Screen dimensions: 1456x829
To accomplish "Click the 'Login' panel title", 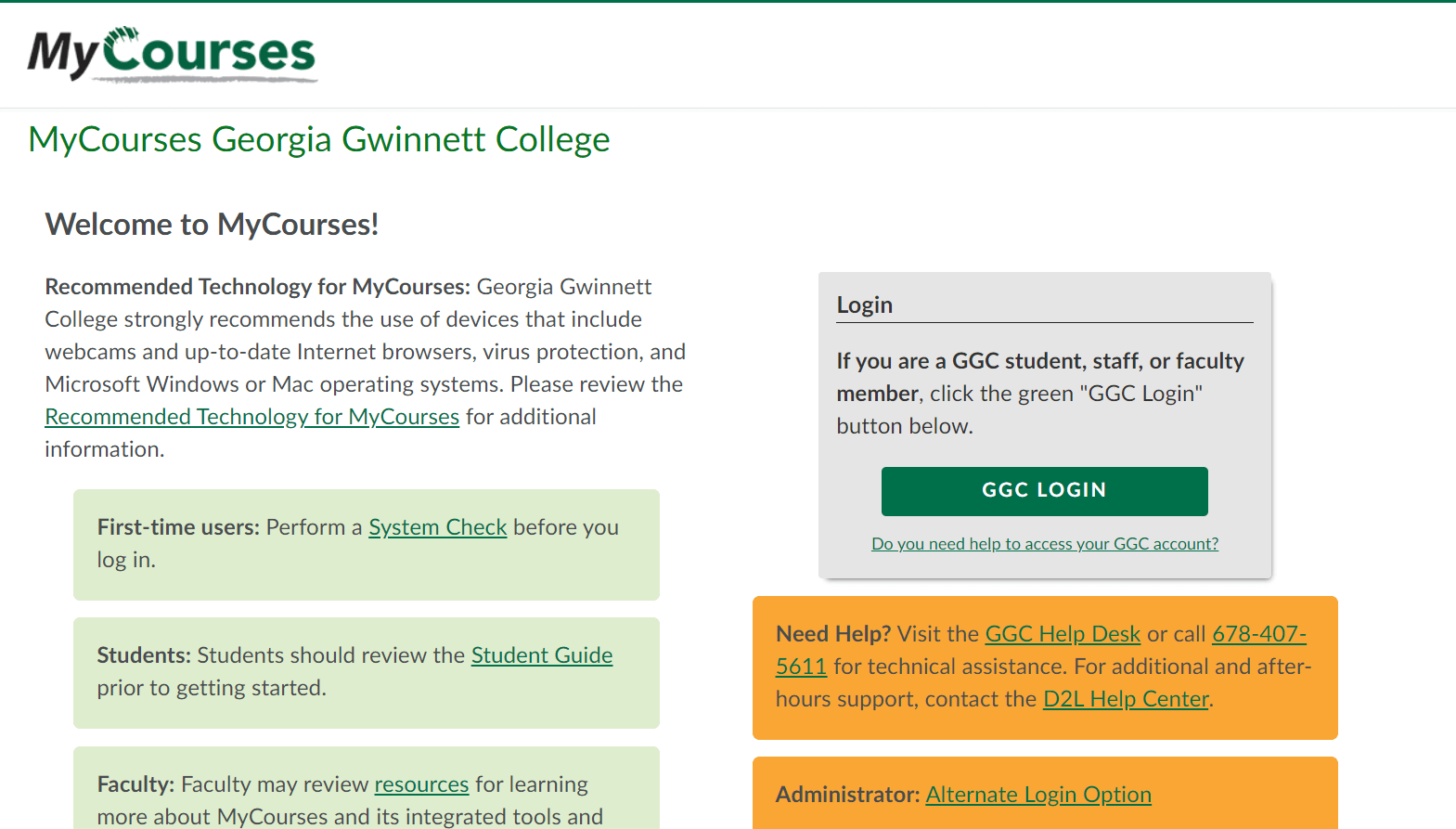I will point(865,305).
